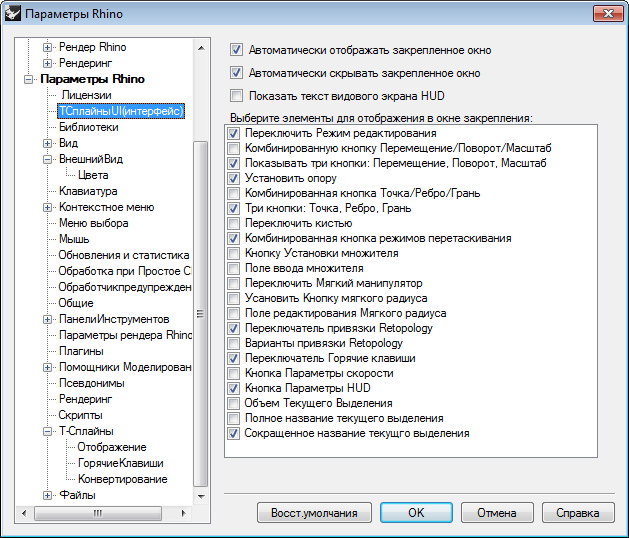Toggle Установить опору checkbox

(x=233, y=178)
